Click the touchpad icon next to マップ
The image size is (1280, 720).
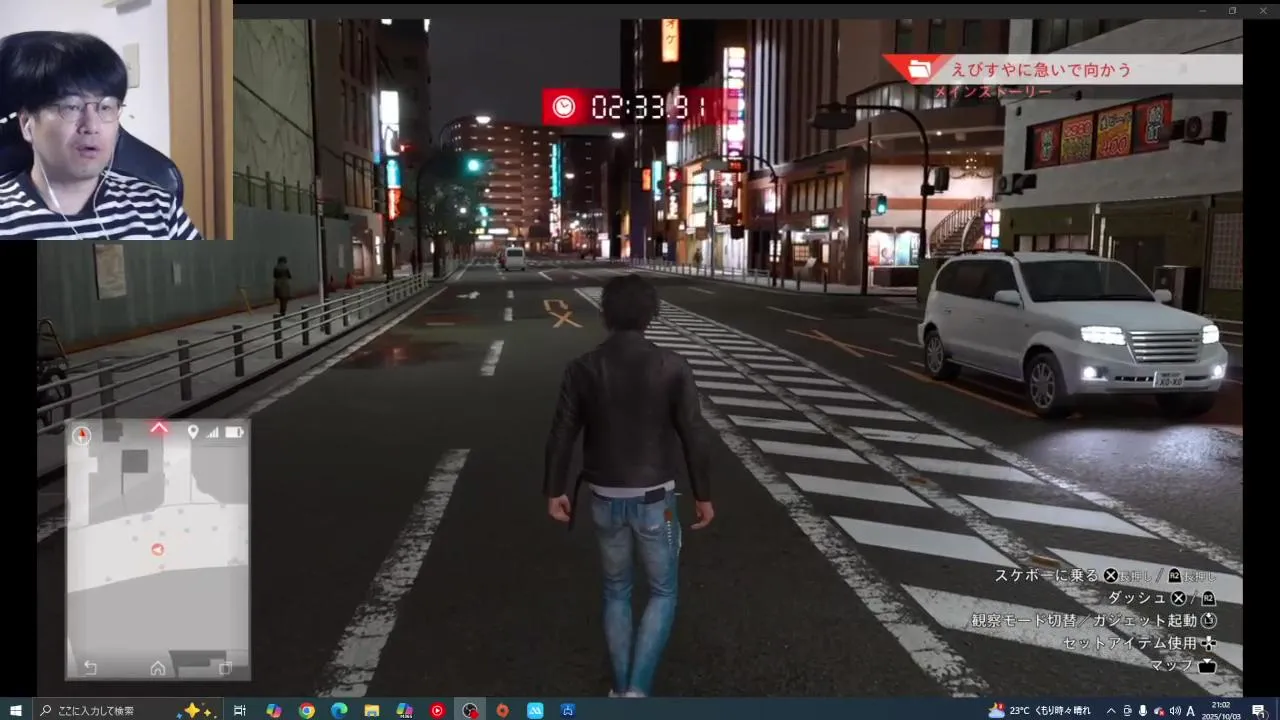click(x=1207, y=666)
